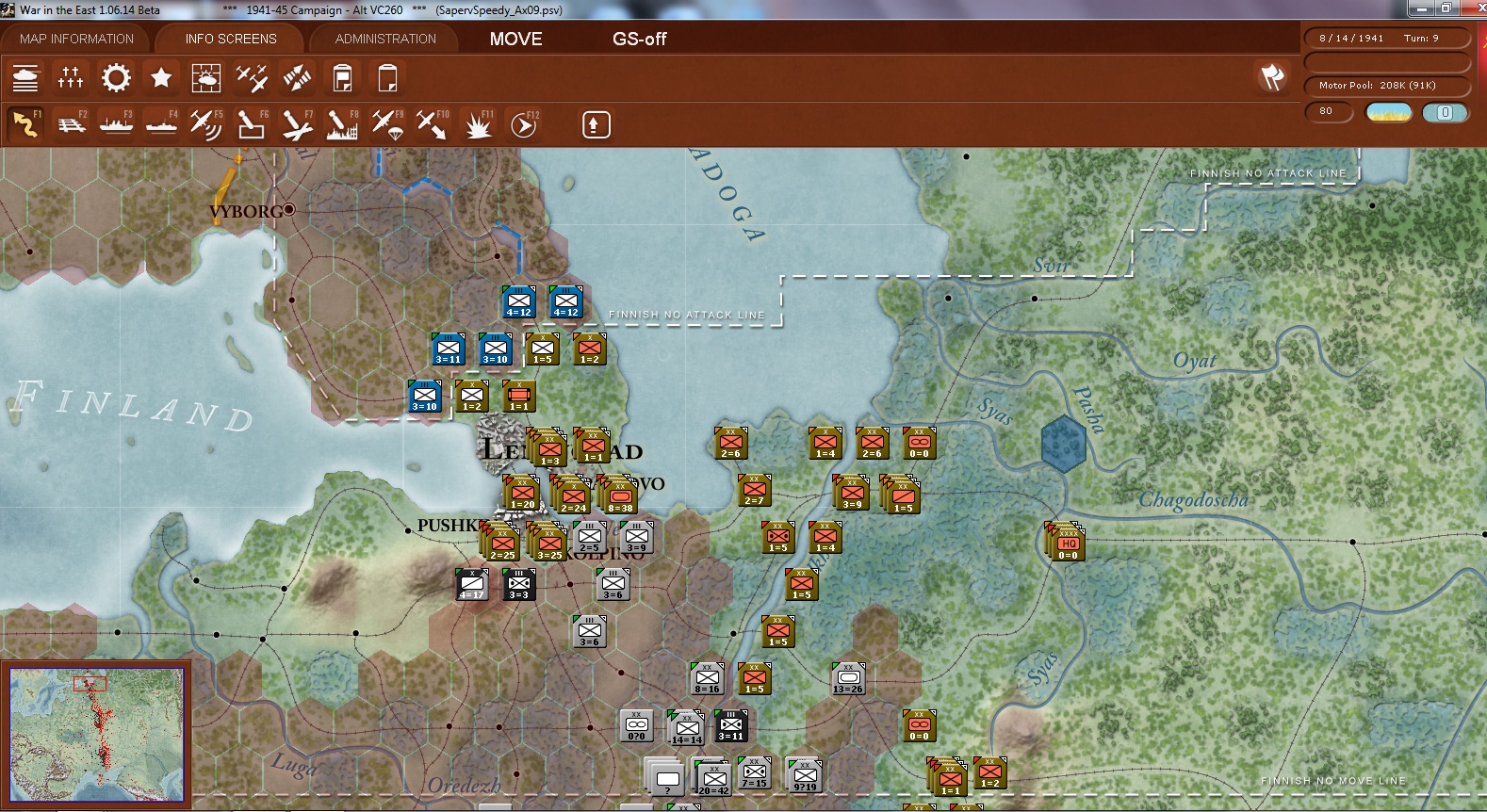The width and height of the screenshot is (1487, 812).
Task: Open the plain clipboard report icon
Action: (387, 77)
